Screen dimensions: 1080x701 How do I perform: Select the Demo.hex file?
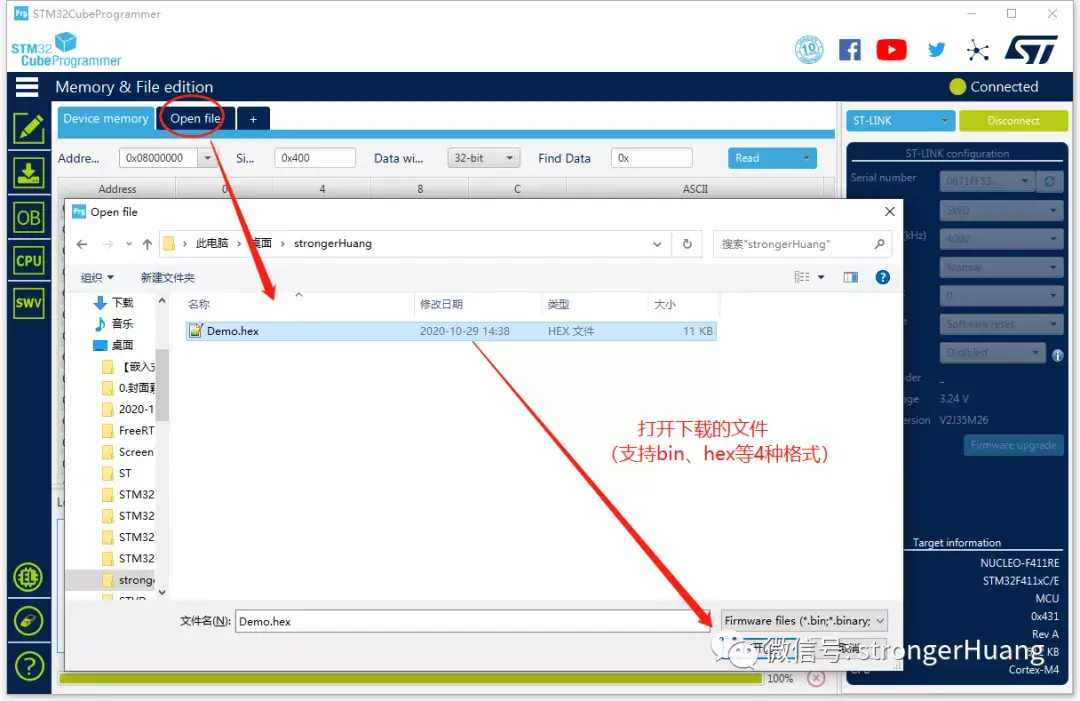(451, 331)
